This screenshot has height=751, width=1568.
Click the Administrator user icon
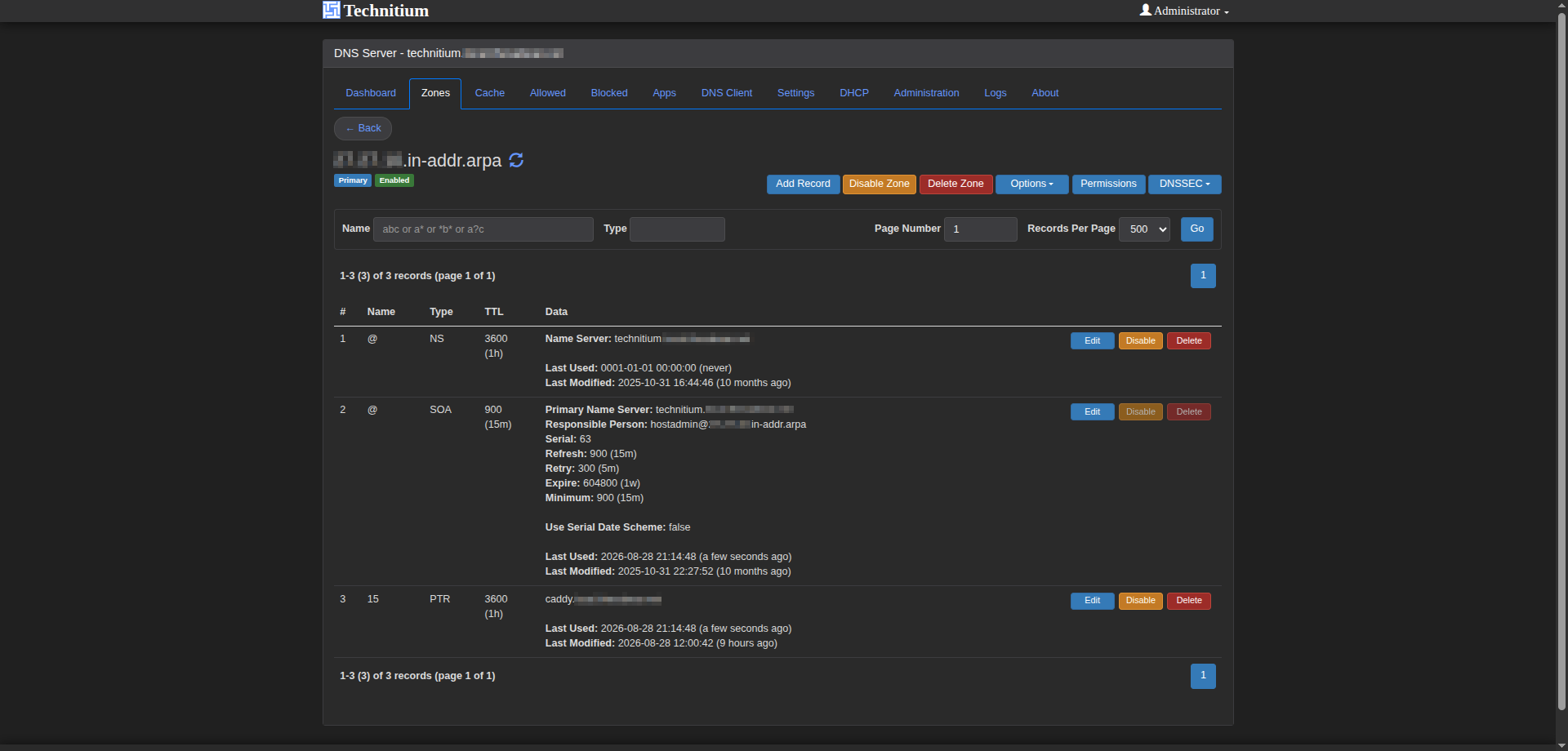1146,10
